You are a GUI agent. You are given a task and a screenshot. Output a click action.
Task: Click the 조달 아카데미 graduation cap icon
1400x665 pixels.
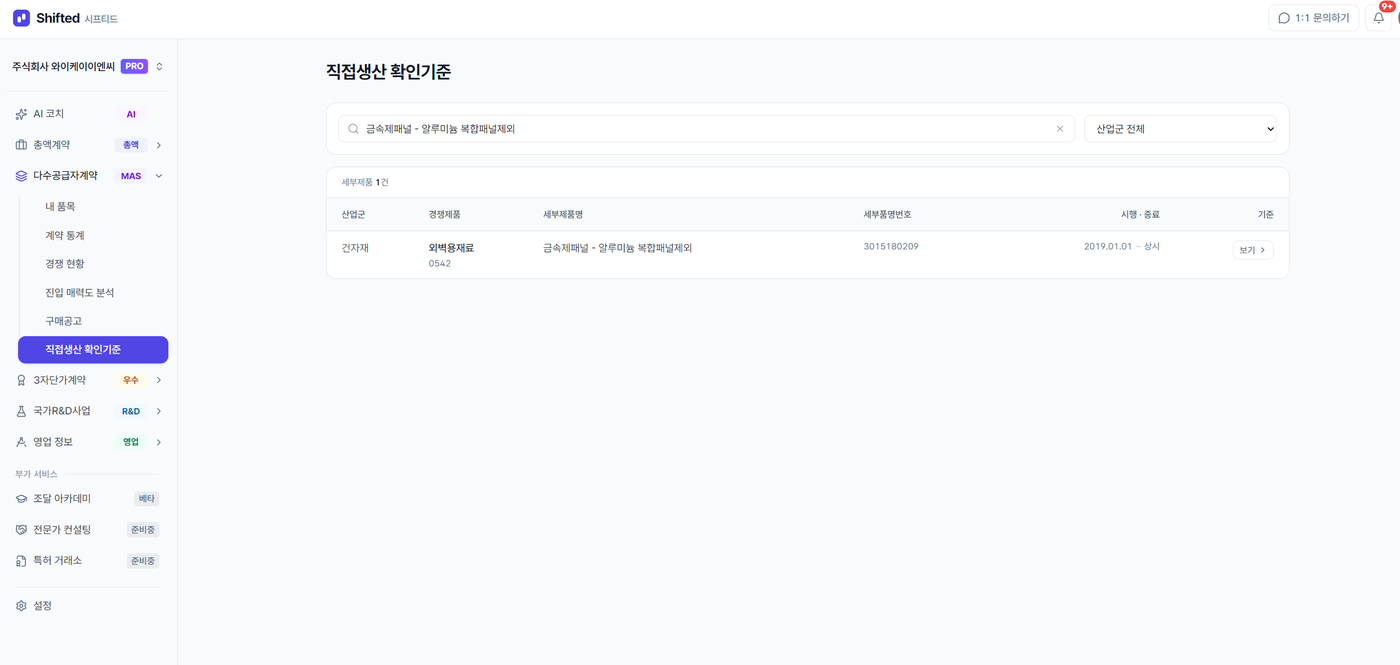coord(21,499)
